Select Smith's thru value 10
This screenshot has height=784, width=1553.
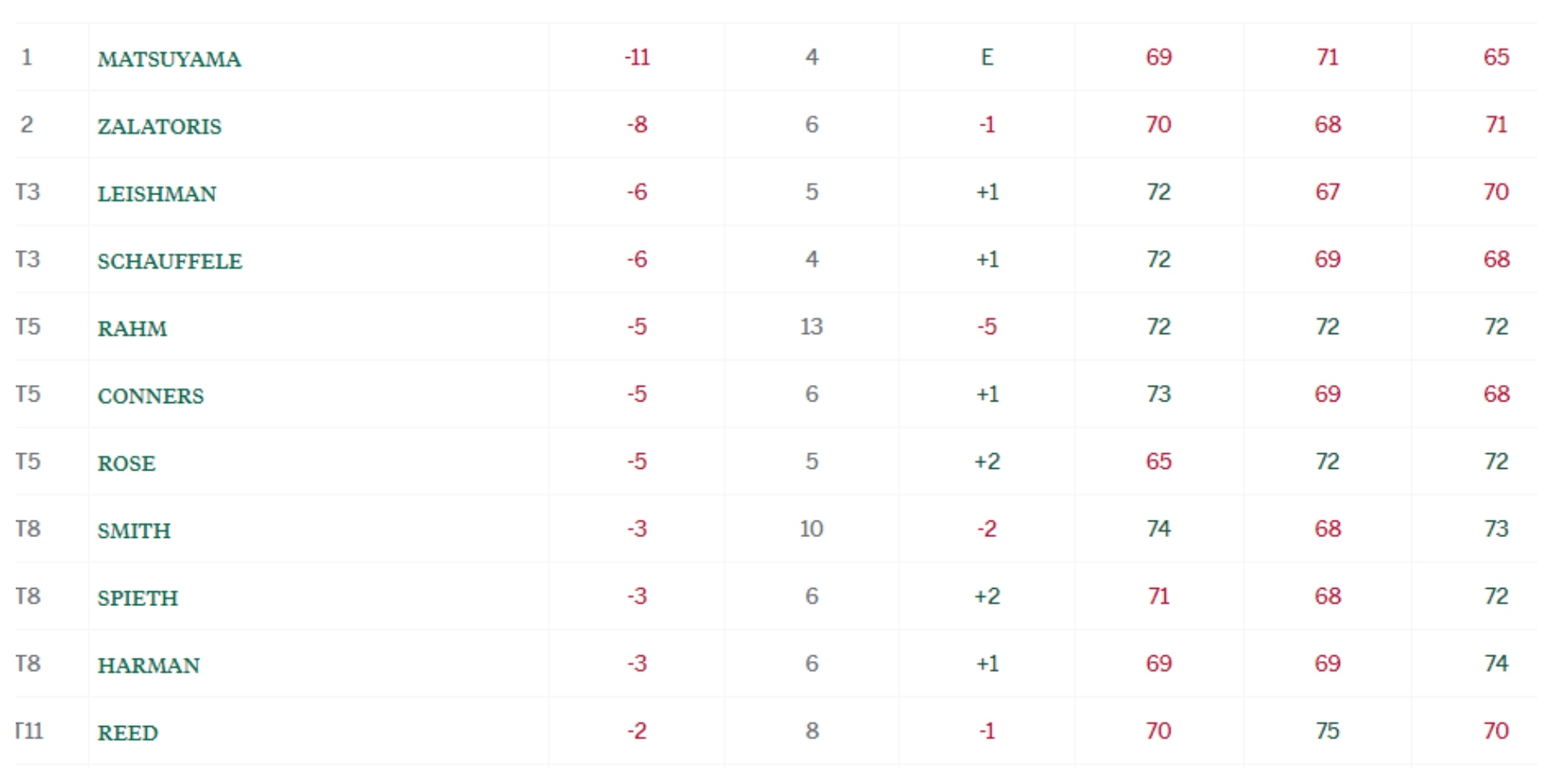[811, 529]
